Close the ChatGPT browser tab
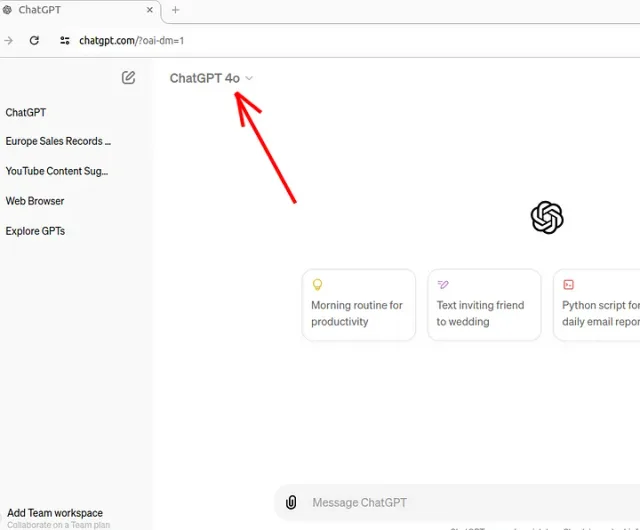Image resolution: width=640 pixels, height=530 pixels. [x=150, y=10]
